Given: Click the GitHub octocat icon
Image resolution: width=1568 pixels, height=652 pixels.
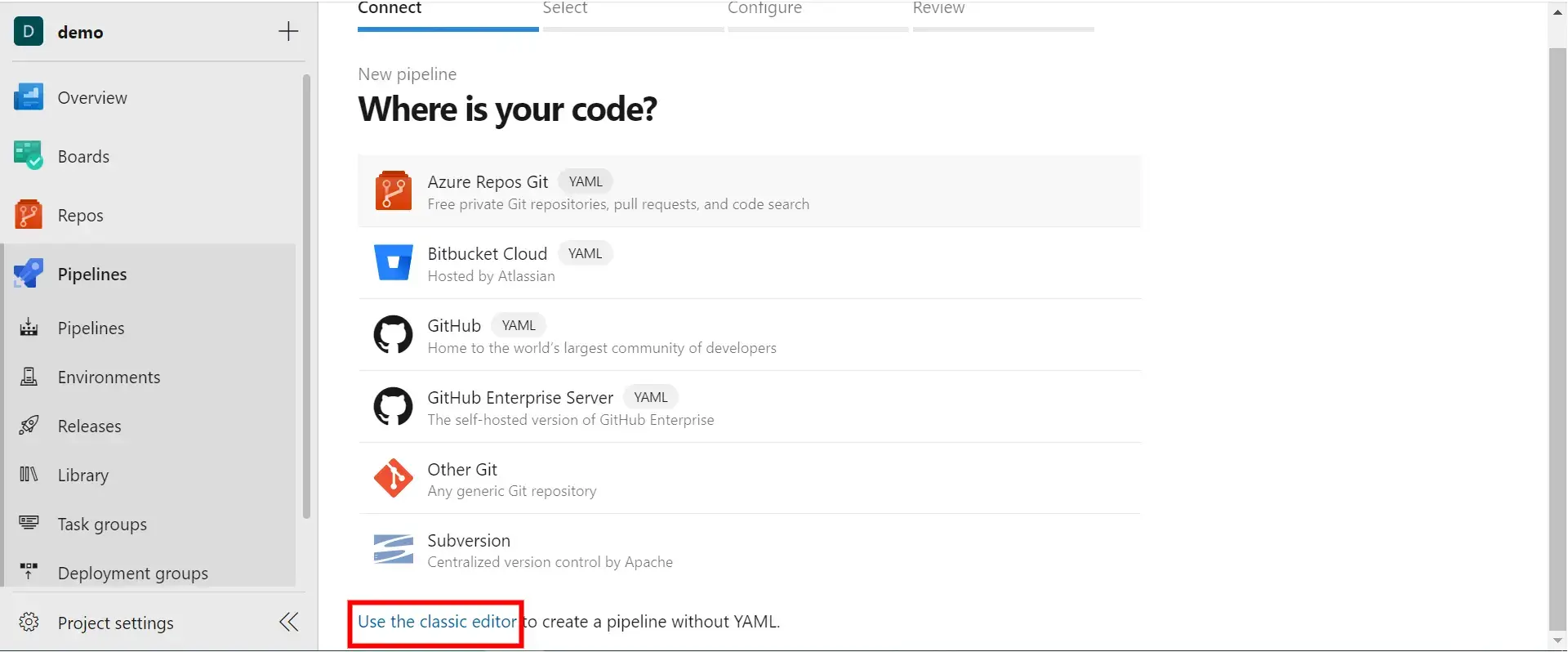Looking at the screenshot, I should [393, 335].
